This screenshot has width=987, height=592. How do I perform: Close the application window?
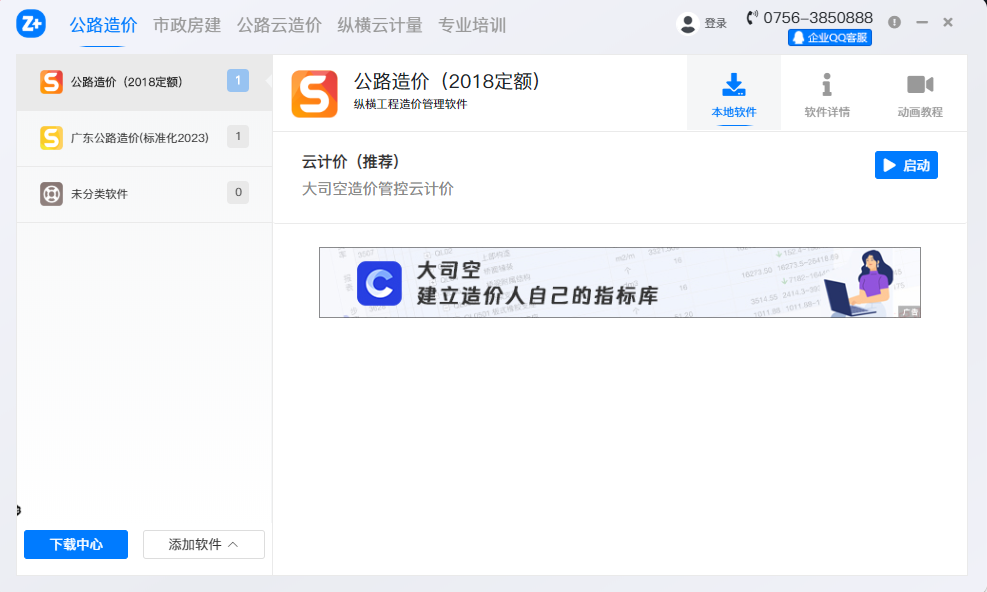948,23
